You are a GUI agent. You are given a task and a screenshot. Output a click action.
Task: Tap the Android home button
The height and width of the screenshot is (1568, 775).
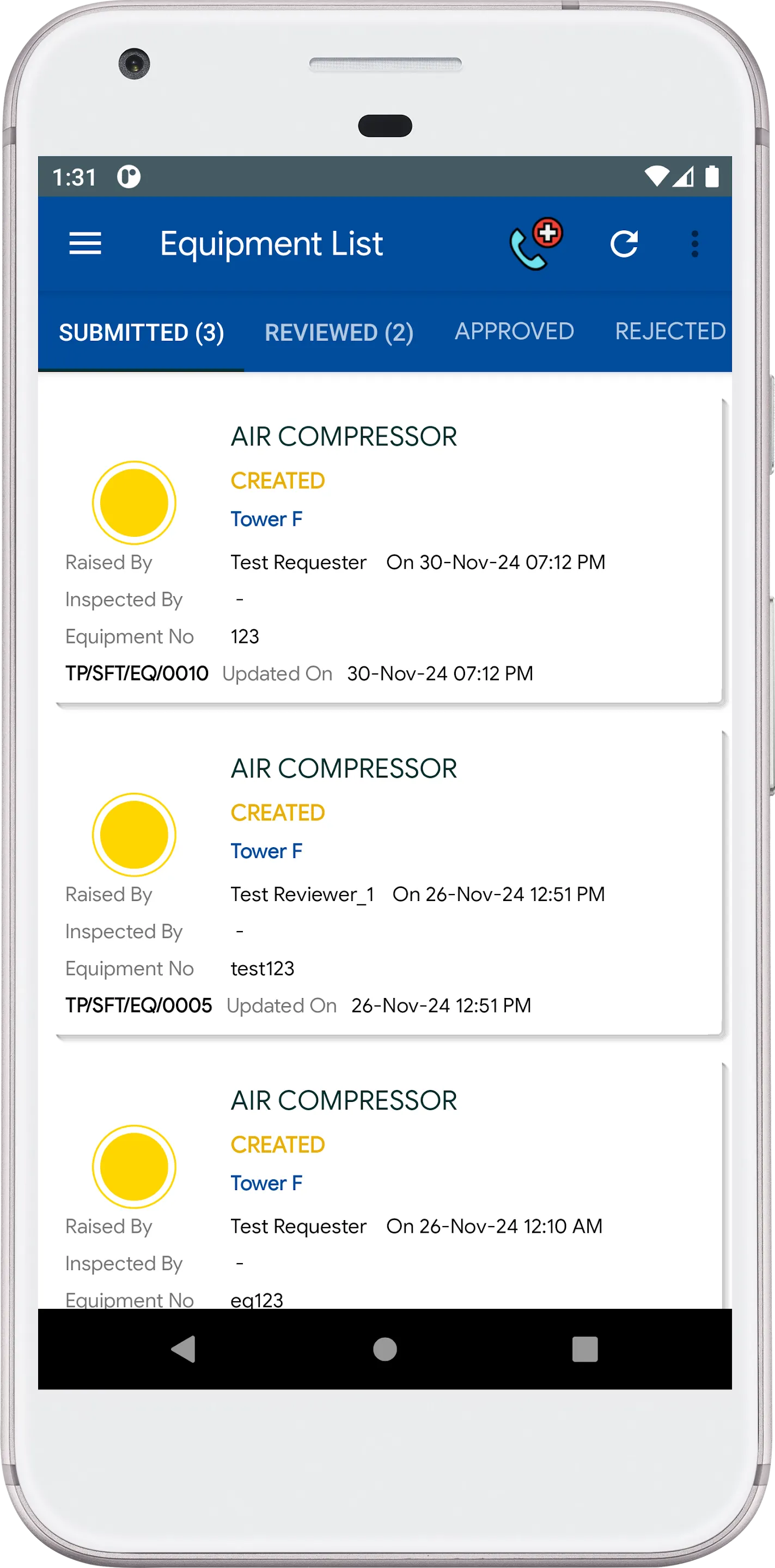coord(385,1349)
